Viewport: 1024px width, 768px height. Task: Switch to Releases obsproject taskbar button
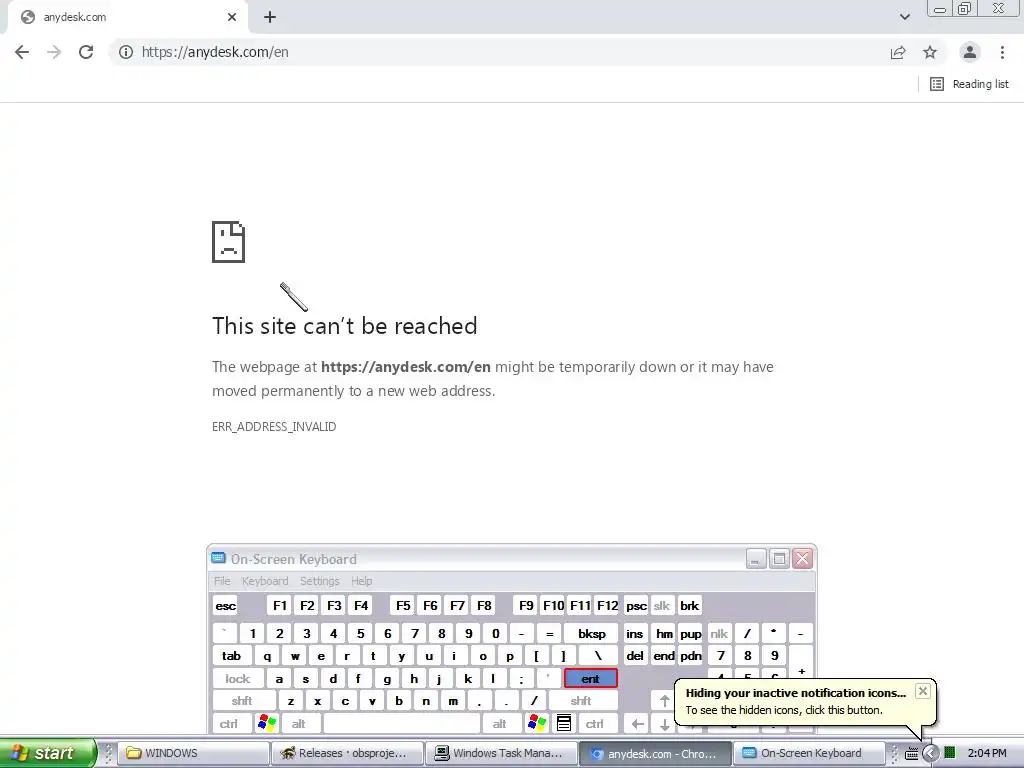click(347, 753)
